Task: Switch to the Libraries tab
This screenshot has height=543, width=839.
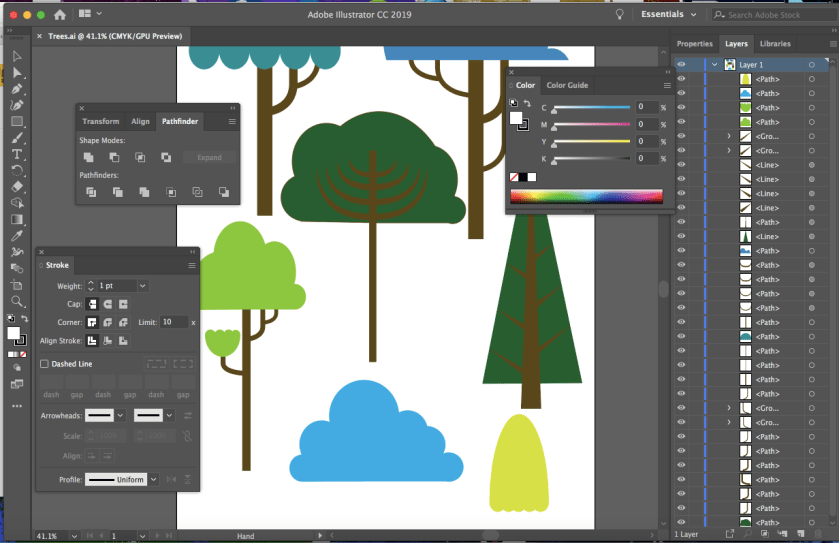Action: click(x=775, y=44)
